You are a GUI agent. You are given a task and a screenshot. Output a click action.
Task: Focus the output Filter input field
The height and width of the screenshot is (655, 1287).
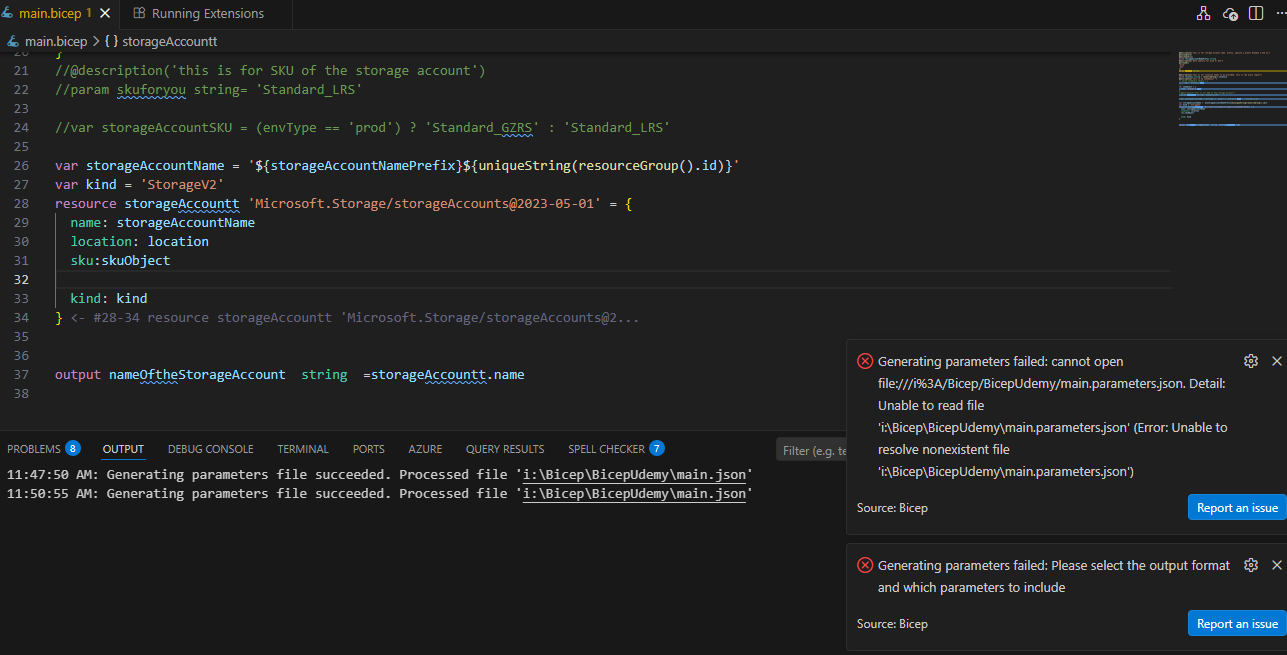coord(811,450)
